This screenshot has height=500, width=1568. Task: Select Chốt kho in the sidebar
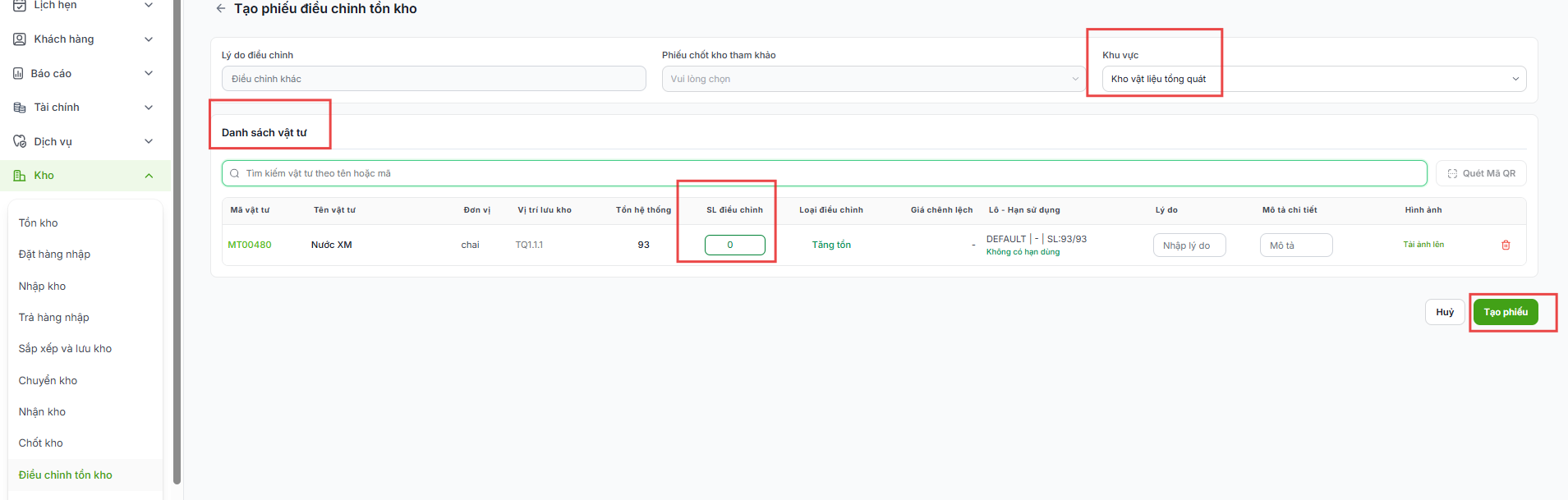click(41, 443)
